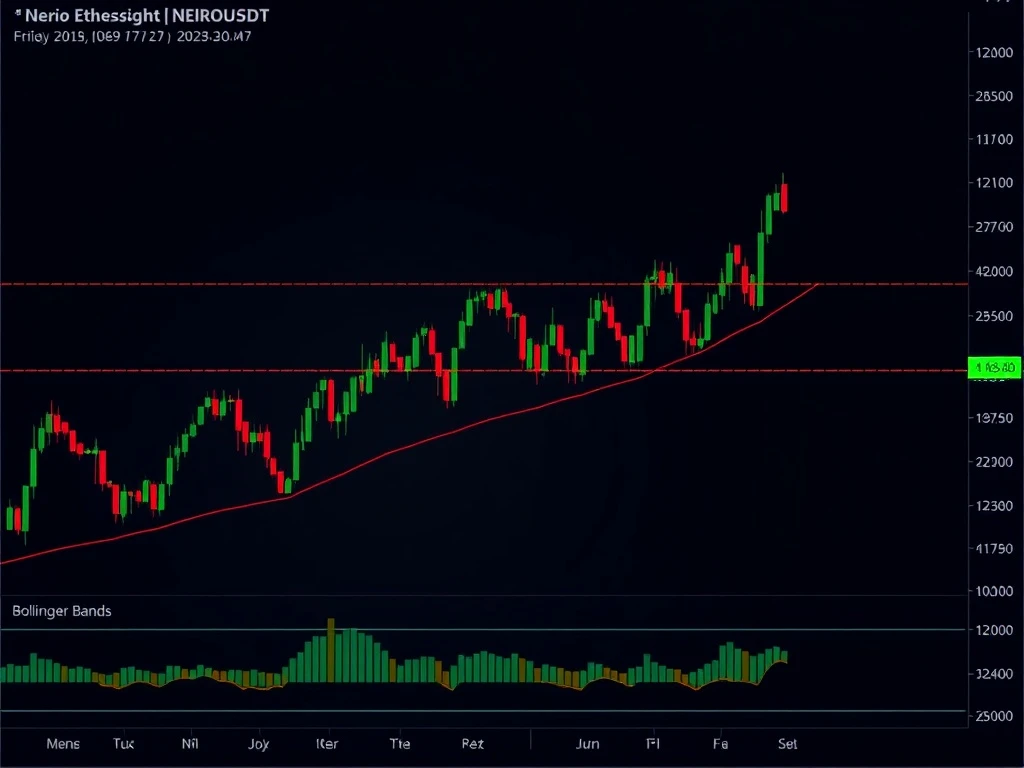This screenshot has height=768, width=1024.
Task: Select the Tuk time axis label
Action: pos(123,744)
